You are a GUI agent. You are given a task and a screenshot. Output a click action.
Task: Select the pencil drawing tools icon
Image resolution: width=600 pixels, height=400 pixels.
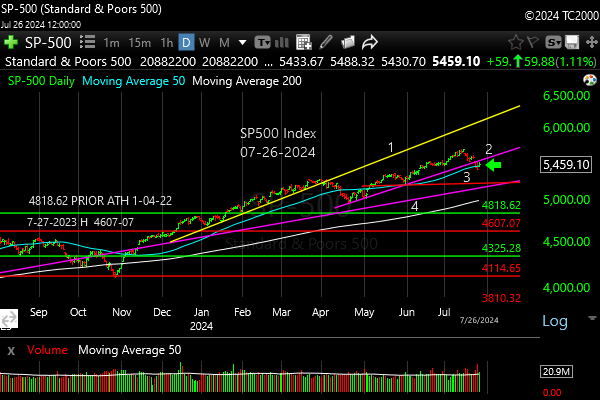[x=326, y=42]
